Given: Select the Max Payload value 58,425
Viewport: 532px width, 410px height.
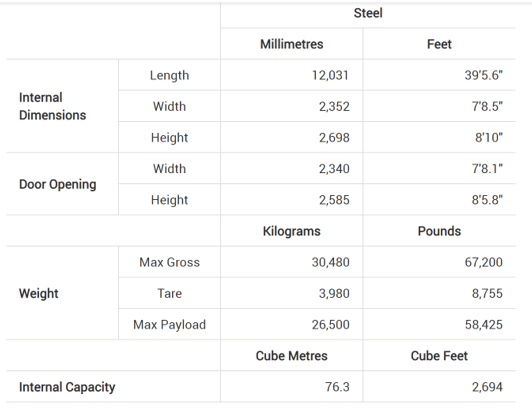Looking at the screenshot, I should click(x=483, y=325).
